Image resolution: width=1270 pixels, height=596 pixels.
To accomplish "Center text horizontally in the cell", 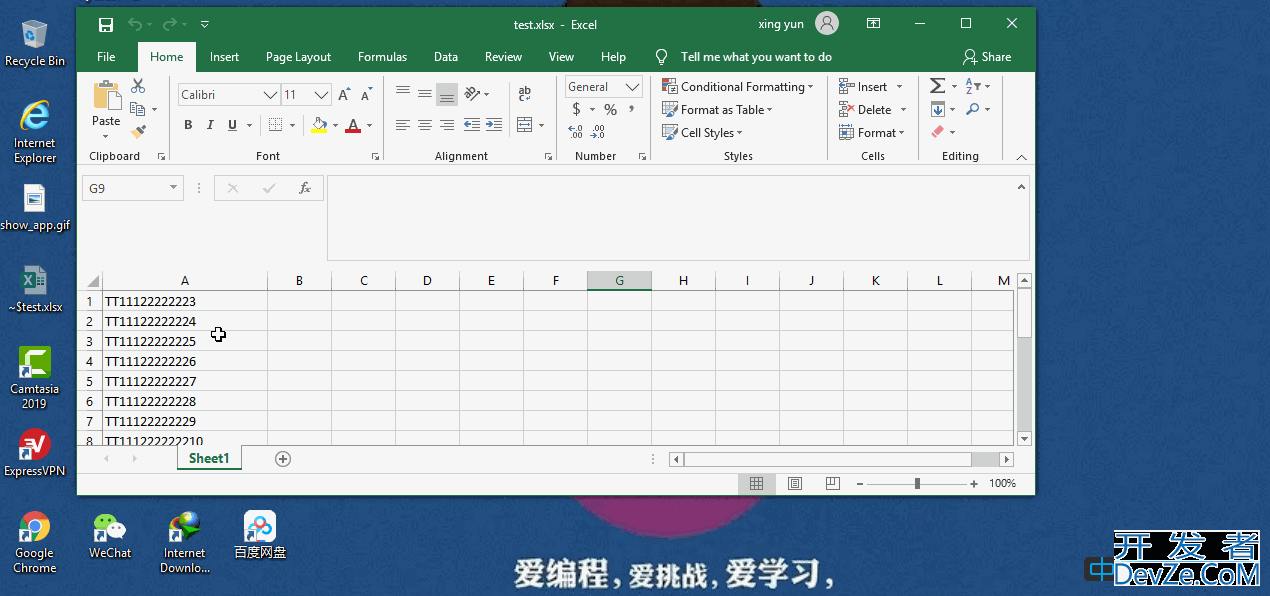I will click(x=425, y=125).
